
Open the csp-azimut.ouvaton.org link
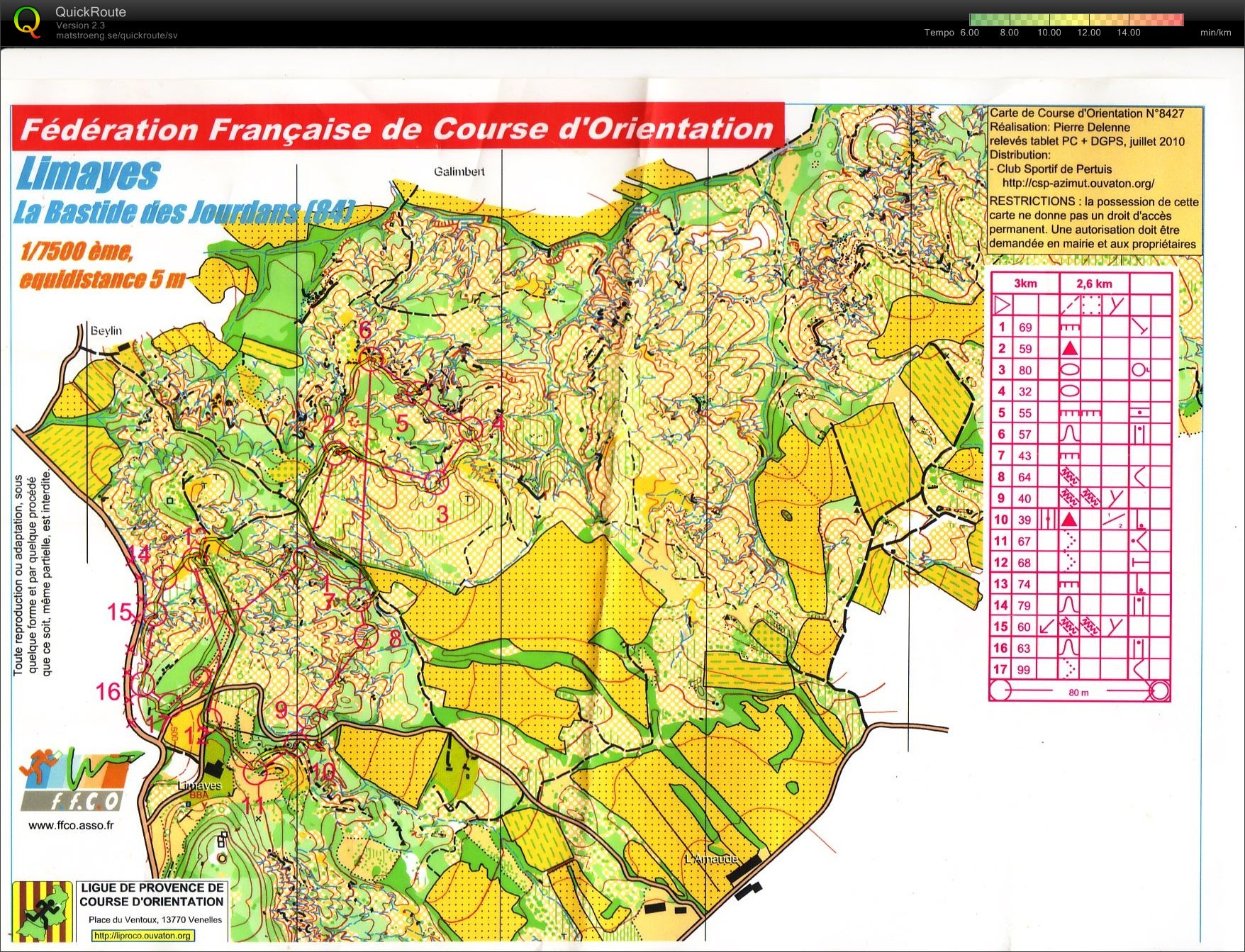(x=1078, y=183)
